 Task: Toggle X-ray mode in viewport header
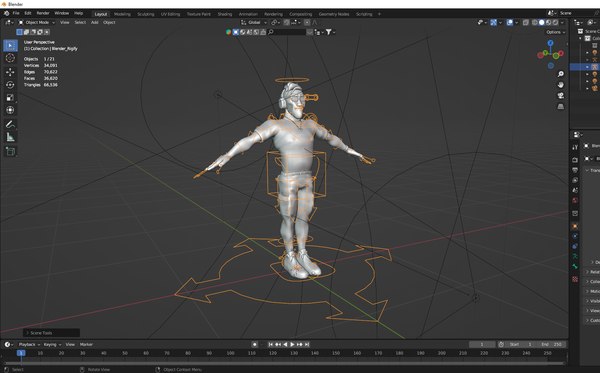pyautogui.click(x=526, y=23)
